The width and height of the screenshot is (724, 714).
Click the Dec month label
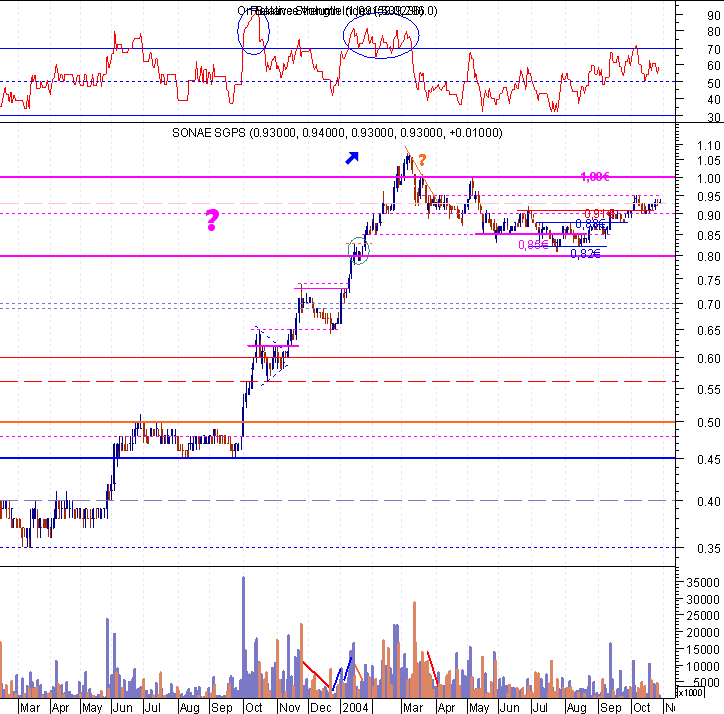320,707
